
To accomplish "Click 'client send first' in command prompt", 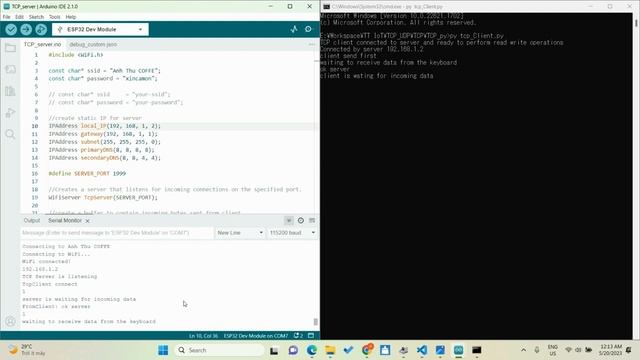I will point(348,56).
